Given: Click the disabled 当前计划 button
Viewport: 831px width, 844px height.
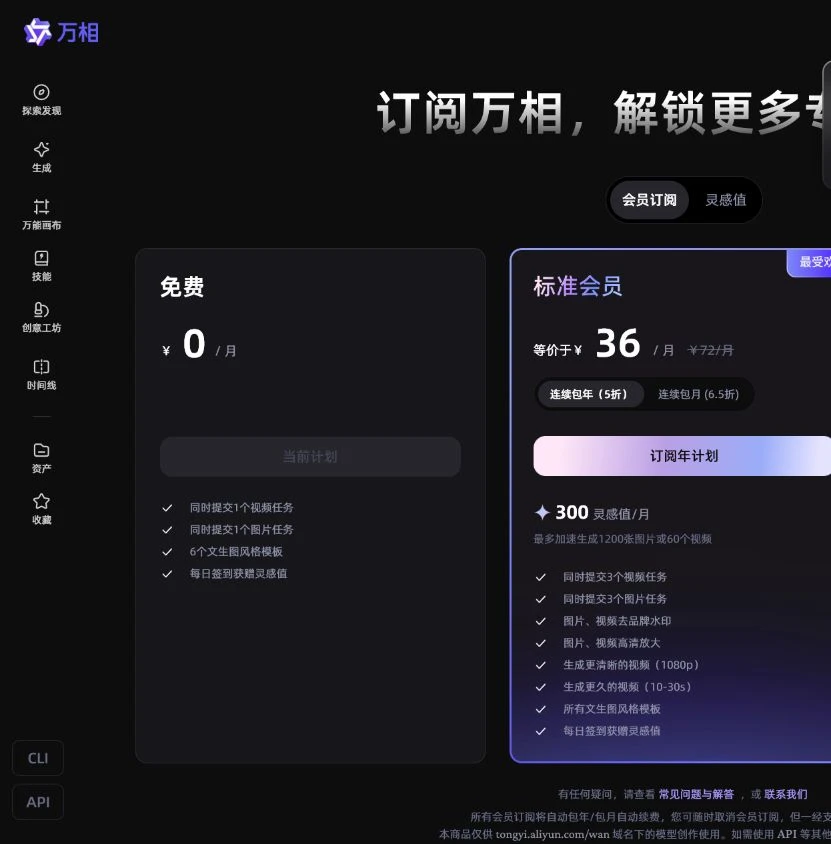Looking at the screenshot, I should [x=310, y=457].
